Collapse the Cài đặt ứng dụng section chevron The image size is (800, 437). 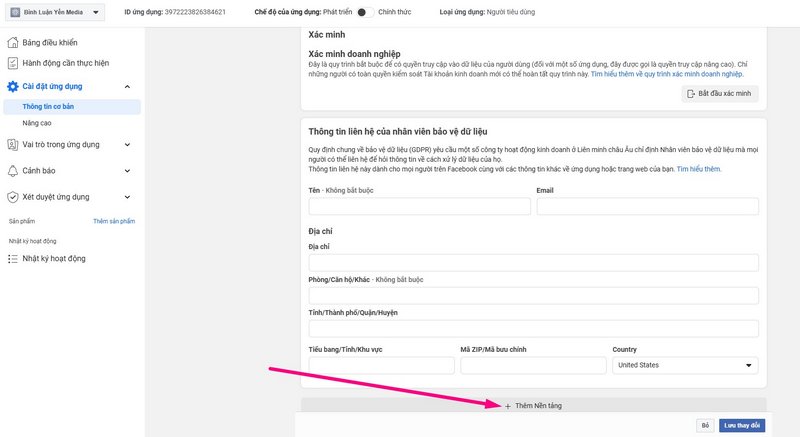coord(127,87)
